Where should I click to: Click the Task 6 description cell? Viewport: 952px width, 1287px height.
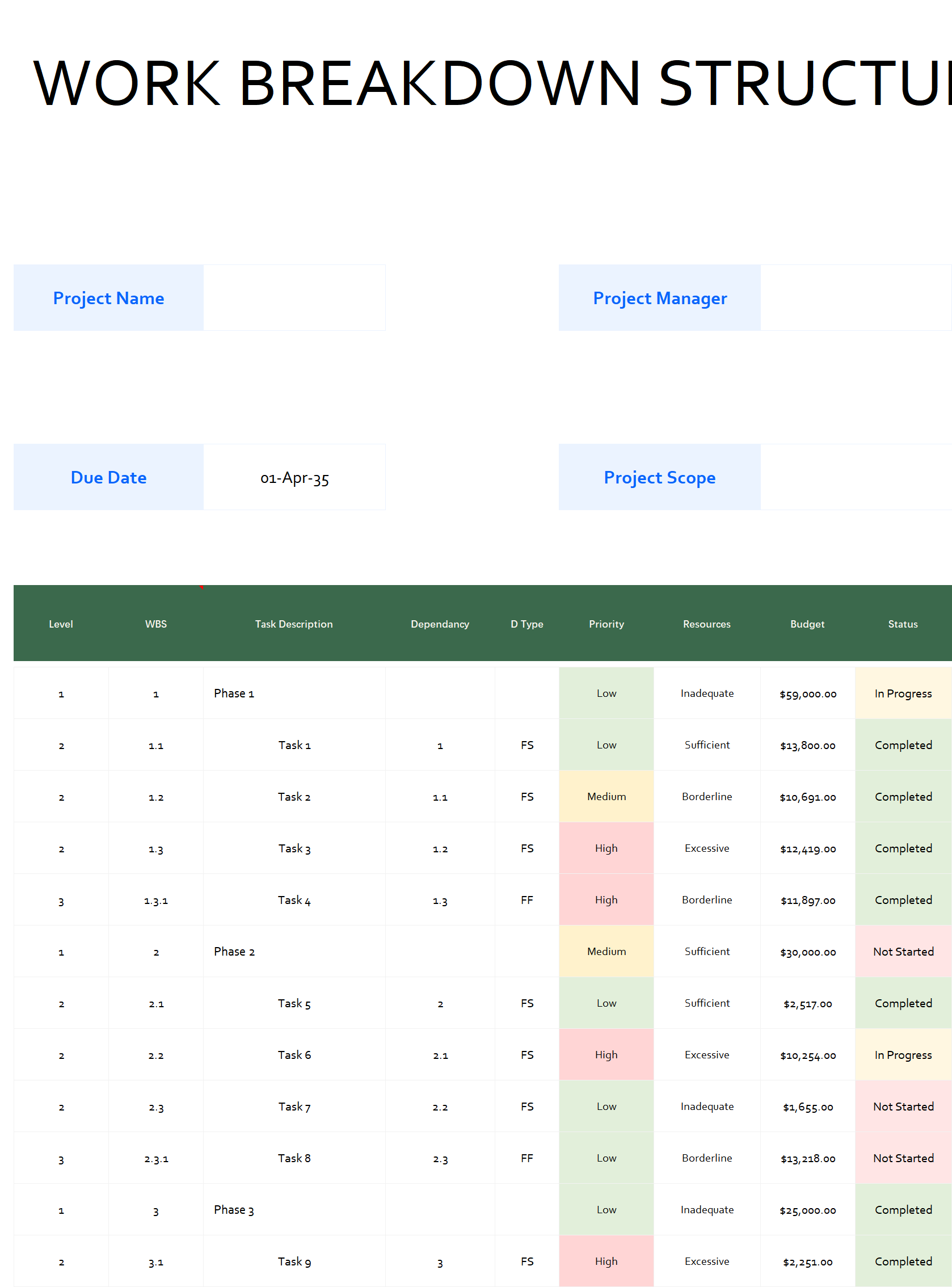point(294,1054)
